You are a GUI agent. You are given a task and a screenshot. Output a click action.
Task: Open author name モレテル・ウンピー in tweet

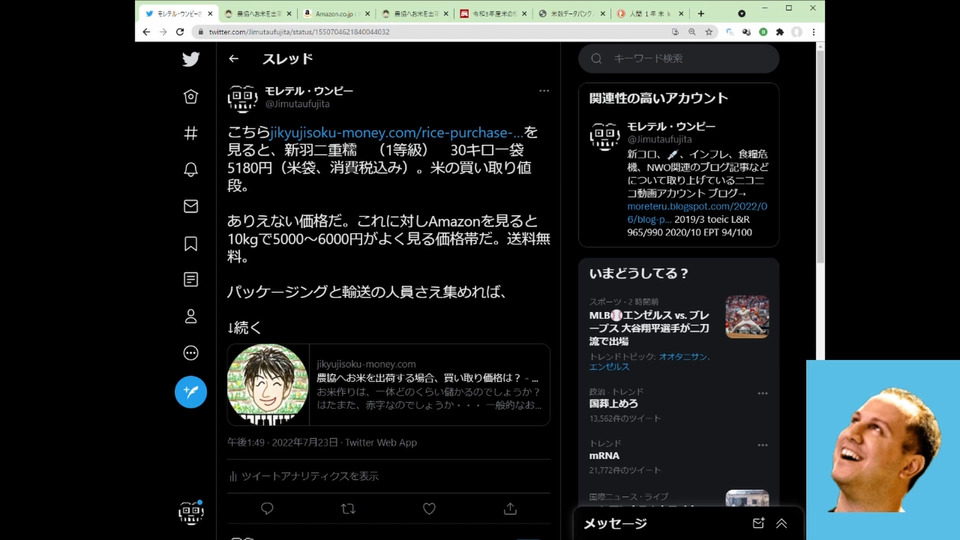(309, 91)
